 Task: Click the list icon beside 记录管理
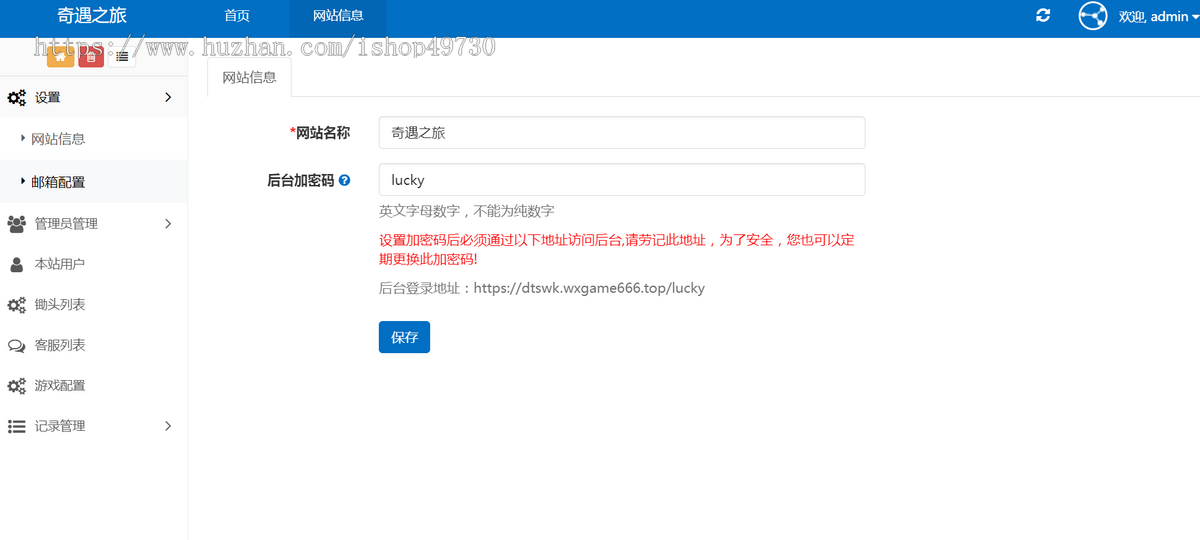pos(17,427)
